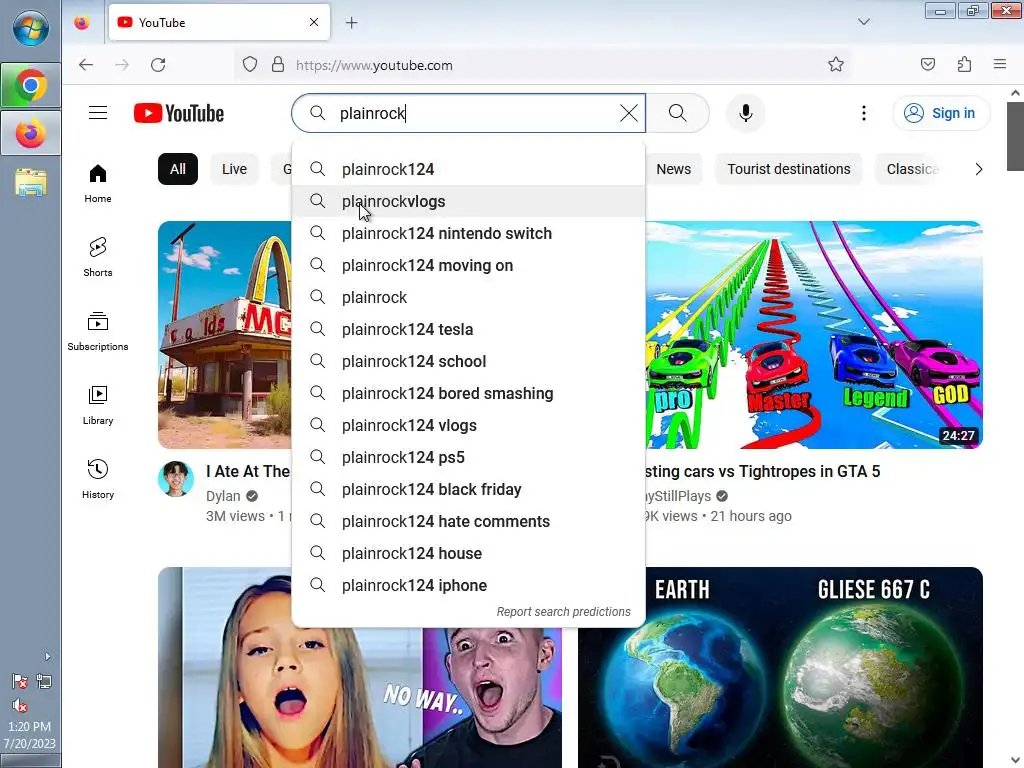Click the Dylan channel avatar
Image resolution: width=1024 pixels, height=768 pixels.
click(176, 479)
